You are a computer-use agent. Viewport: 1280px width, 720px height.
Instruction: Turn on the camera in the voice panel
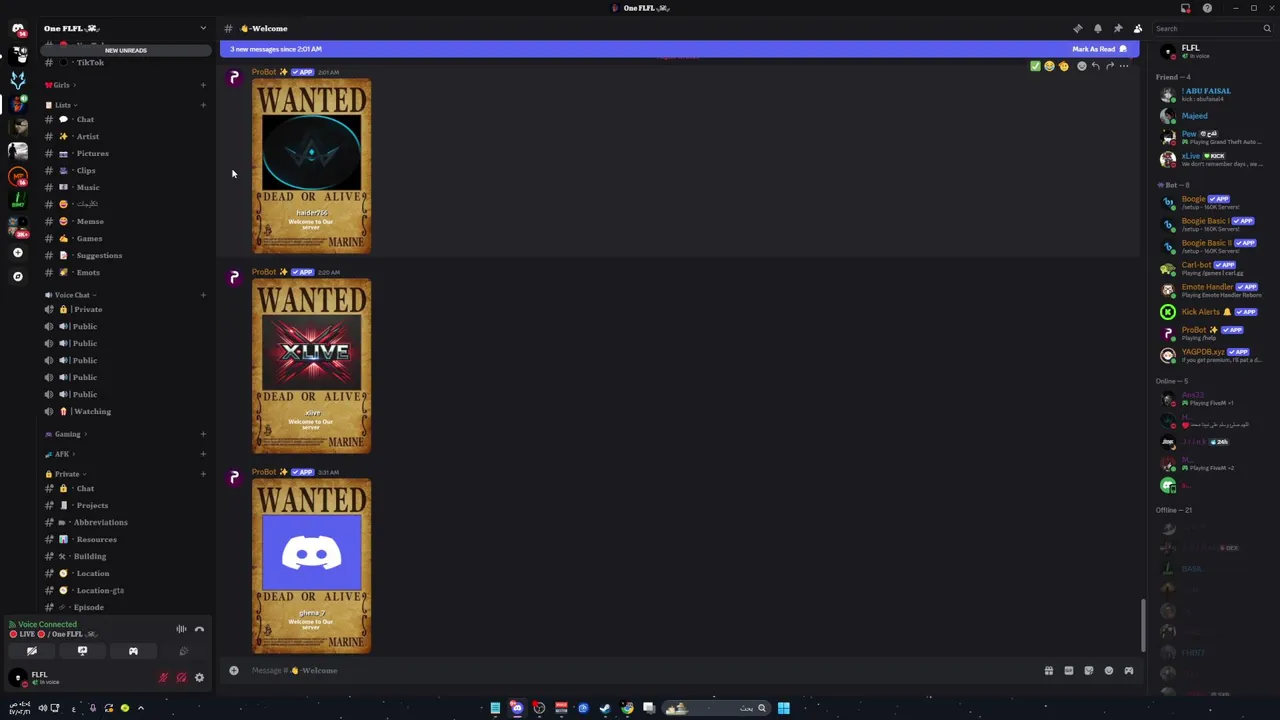point(32,651)
